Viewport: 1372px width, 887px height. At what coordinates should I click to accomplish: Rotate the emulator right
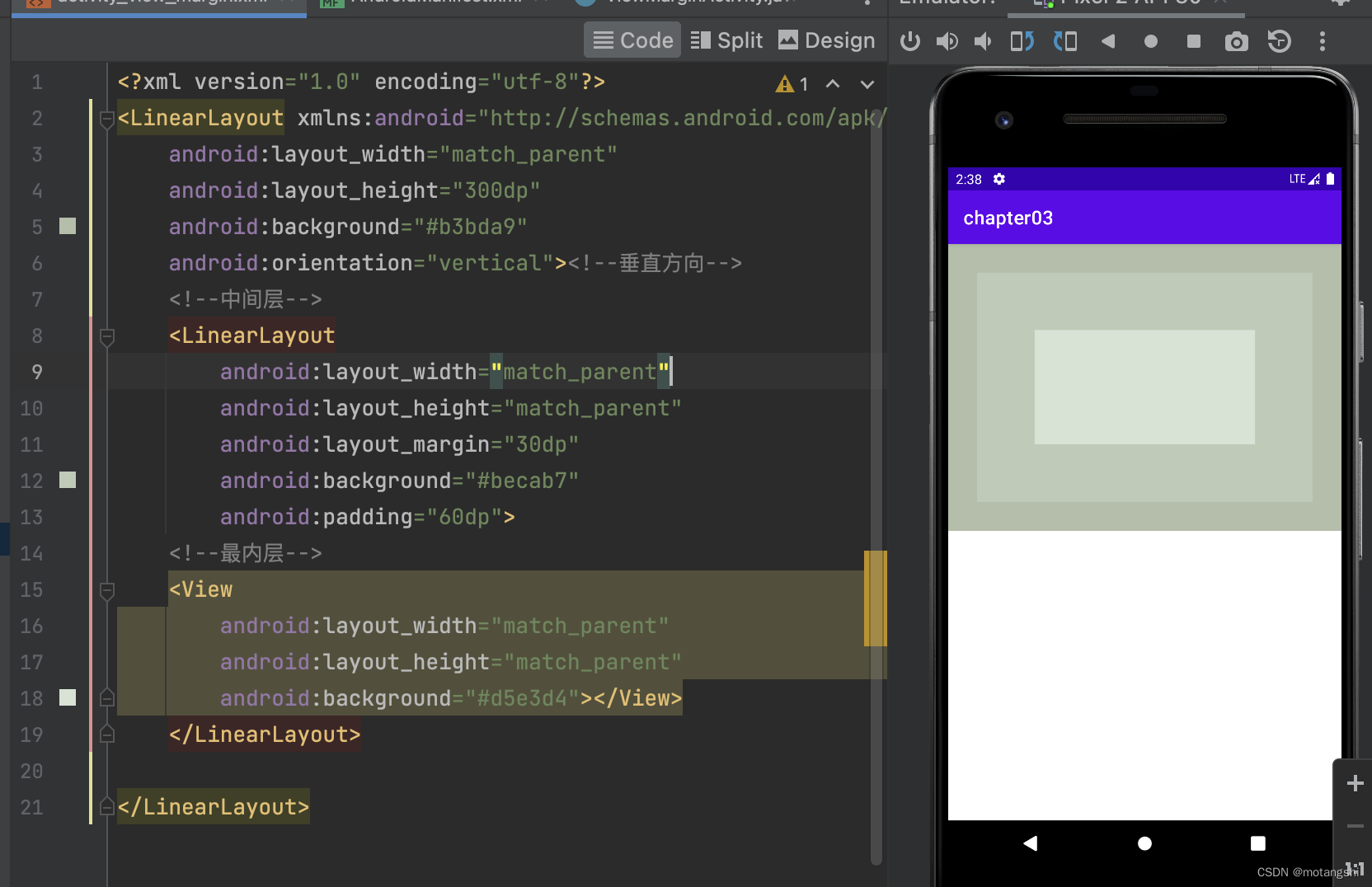[1065, 41]
